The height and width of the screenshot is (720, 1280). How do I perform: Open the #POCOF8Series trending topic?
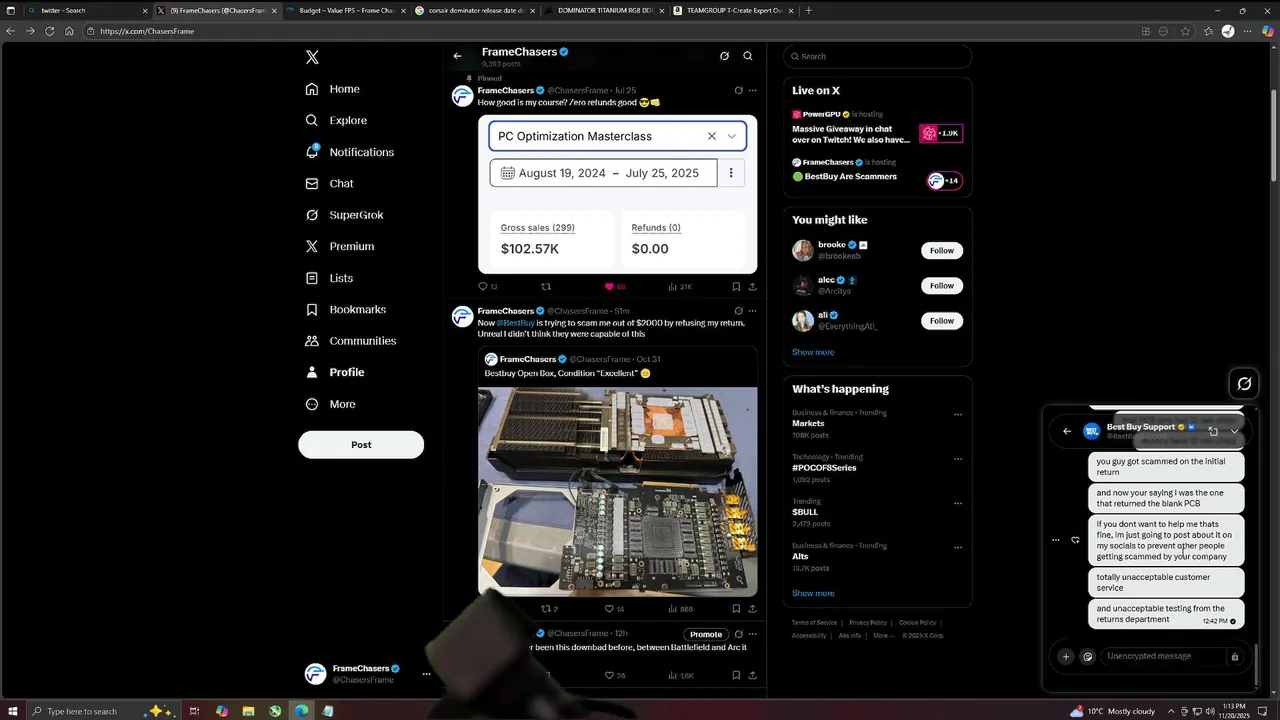pos(824,468)
